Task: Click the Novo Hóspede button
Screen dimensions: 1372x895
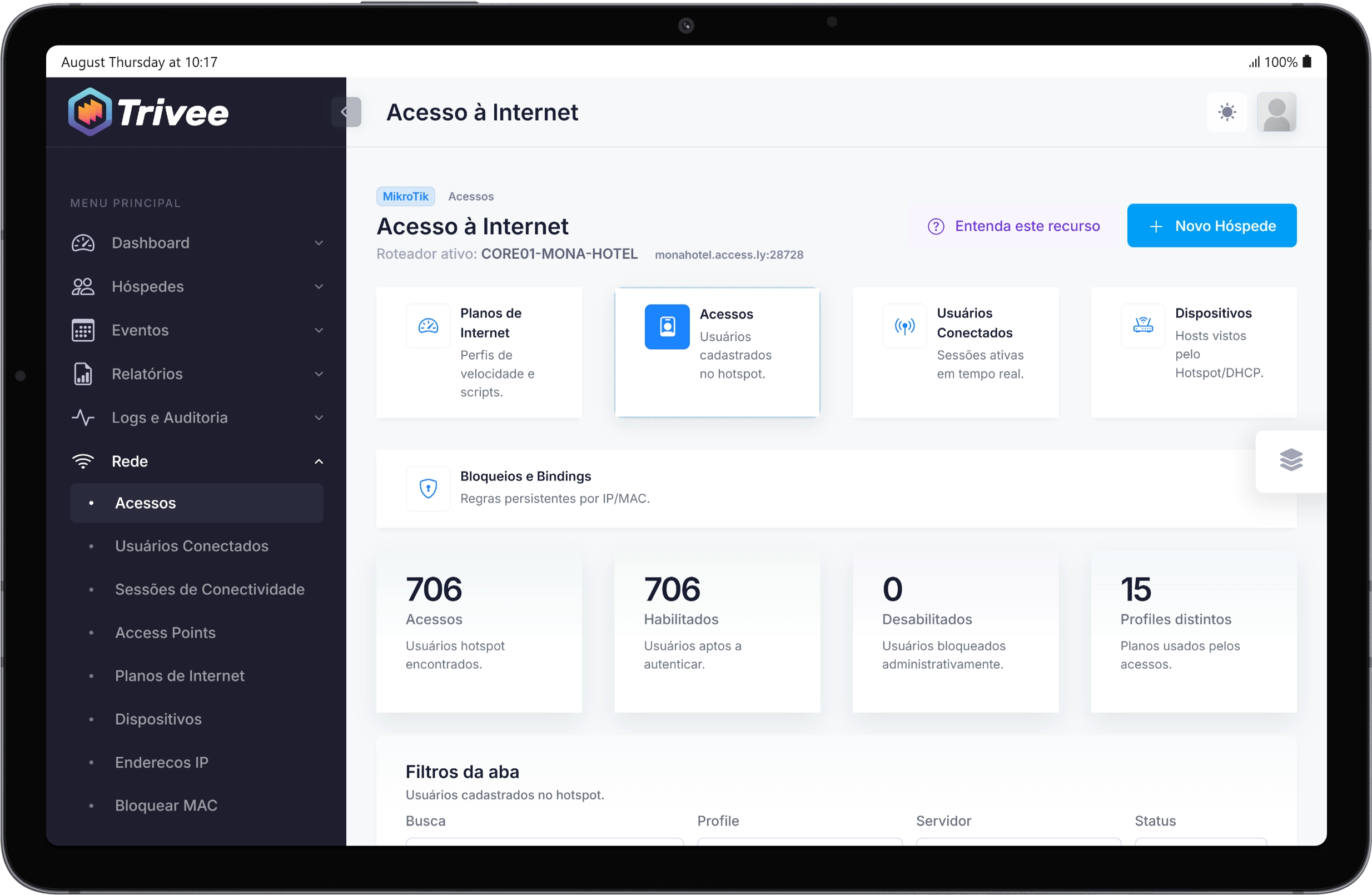Action: (x=1212, y=226)
